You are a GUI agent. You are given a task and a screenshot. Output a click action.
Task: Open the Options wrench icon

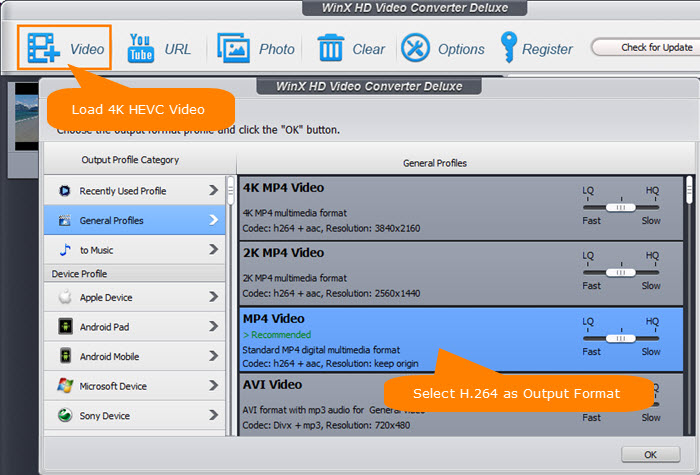tap(415, 48)
